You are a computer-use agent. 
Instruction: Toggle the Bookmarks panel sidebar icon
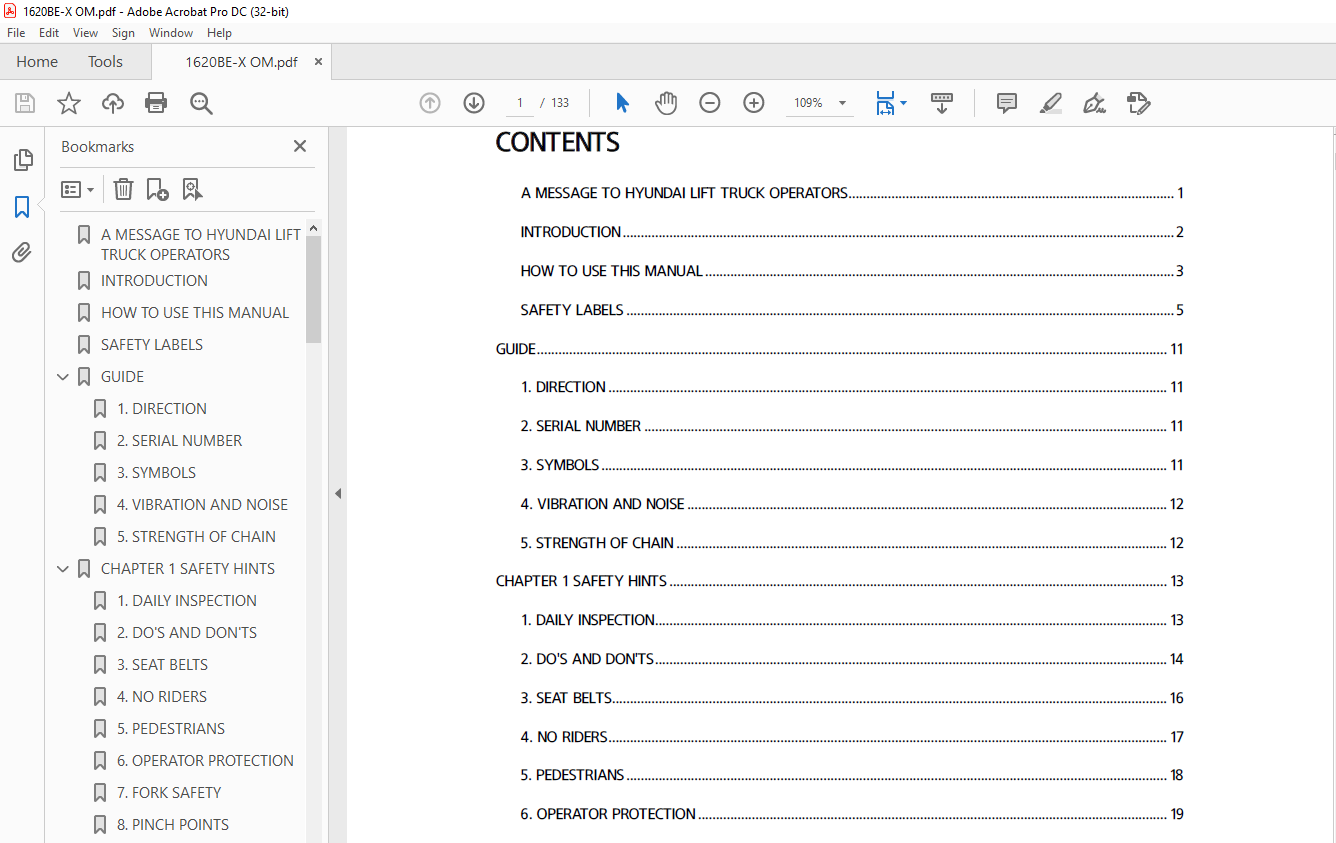click(22, 207)
